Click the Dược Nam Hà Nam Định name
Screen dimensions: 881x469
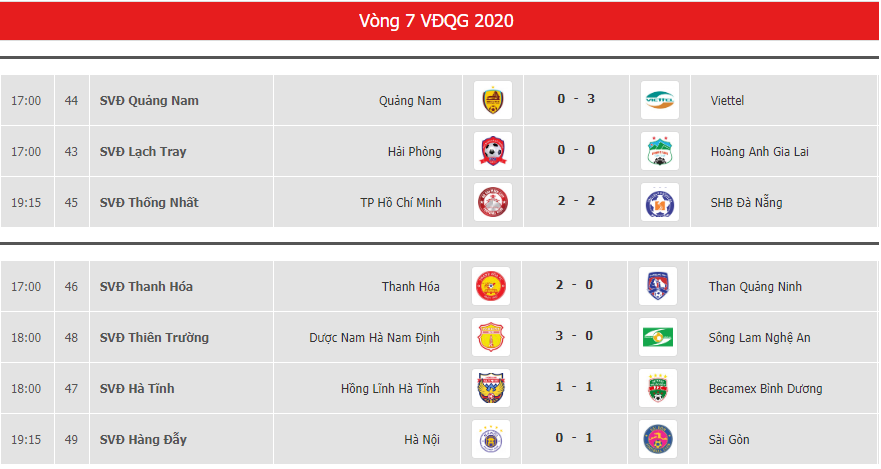374,338
